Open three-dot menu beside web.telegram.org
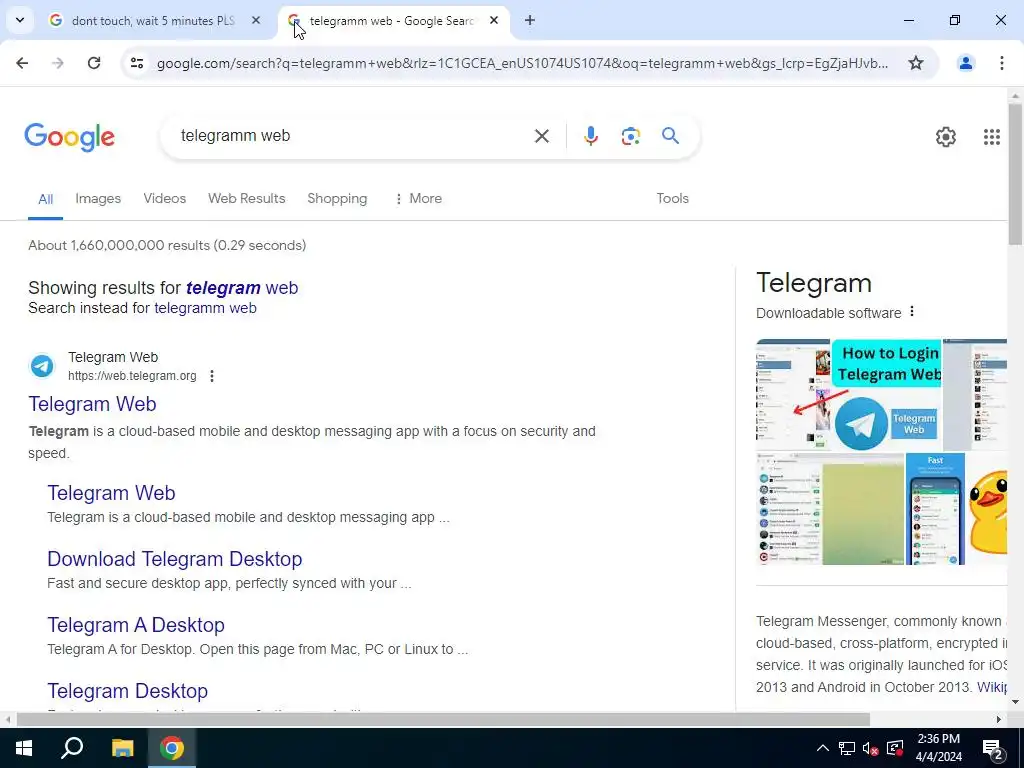 coord(212,376)
